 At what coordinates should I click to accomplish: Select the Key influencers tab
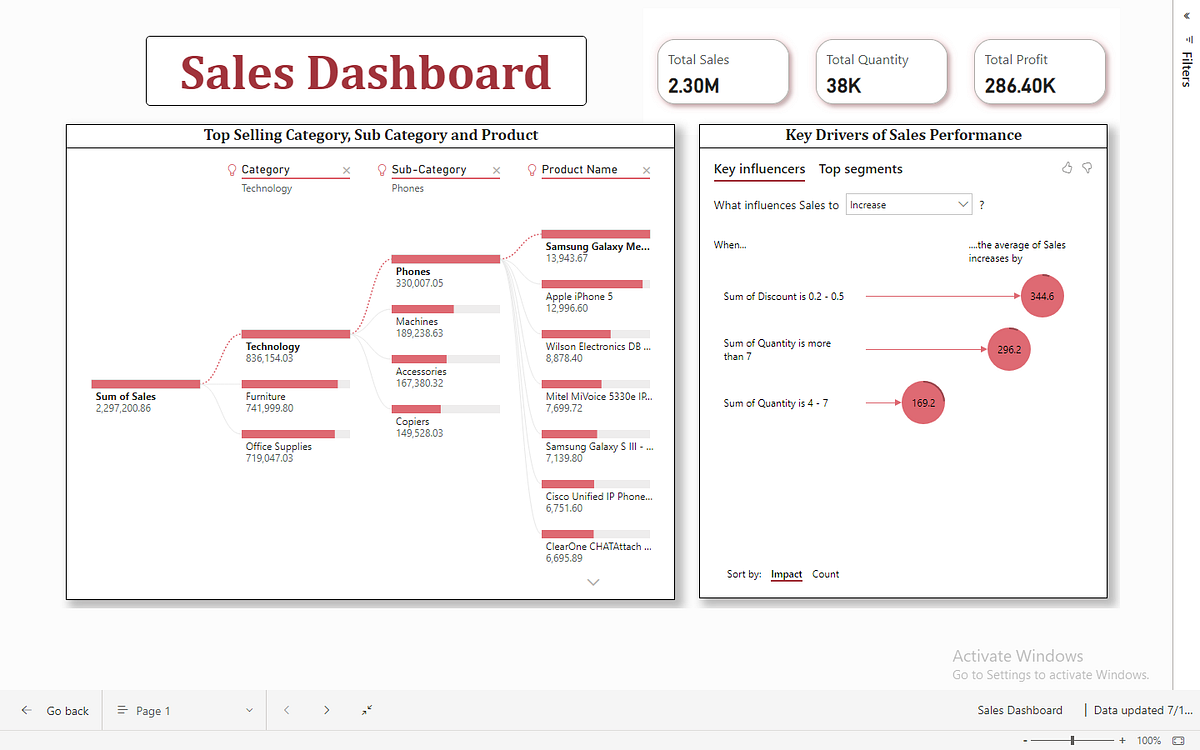tap(759, 169)
